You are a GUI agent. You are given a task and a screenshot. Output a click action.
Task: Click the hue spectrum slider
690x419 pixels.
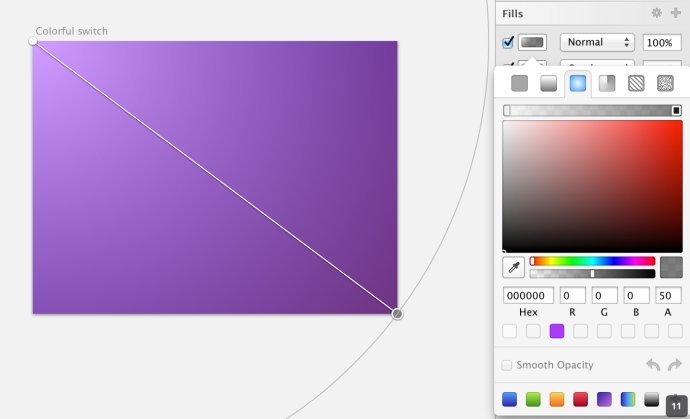click(592, 261)
